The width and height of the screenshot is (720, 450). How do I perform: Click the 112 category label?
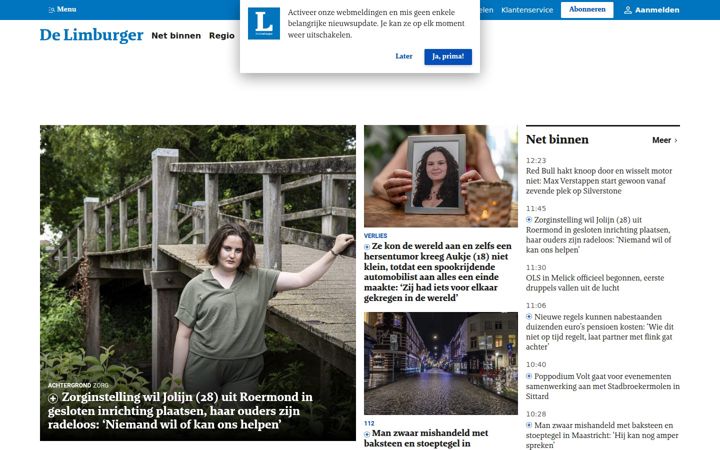[369, 423]
